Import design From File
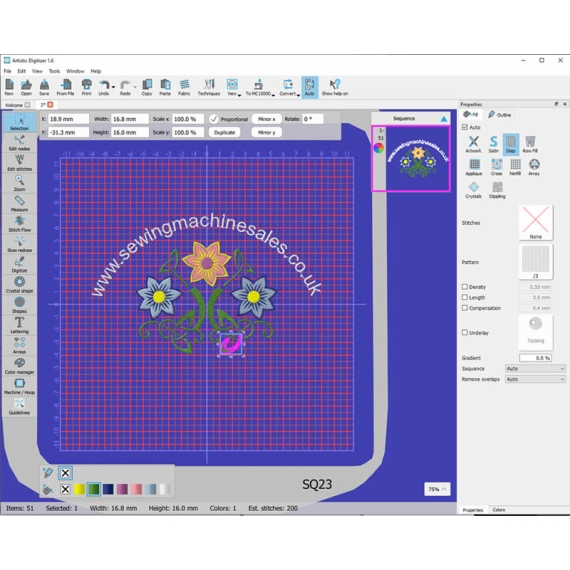The image size is (570, 570). pyautogui.click(x=65, y=87)
